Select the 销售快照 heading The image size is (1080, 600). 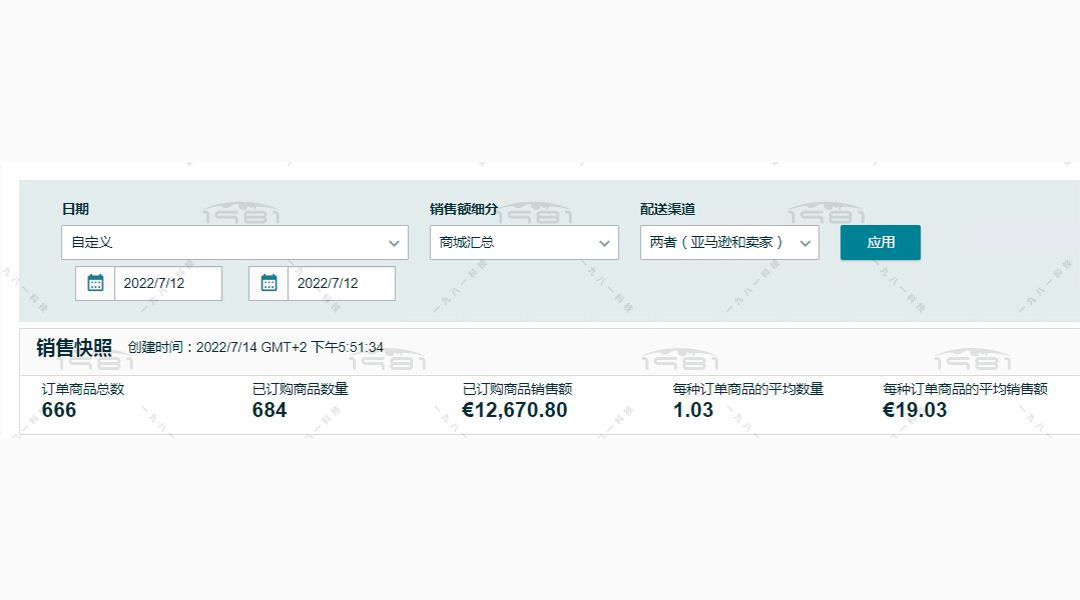[x=74, y=348]
